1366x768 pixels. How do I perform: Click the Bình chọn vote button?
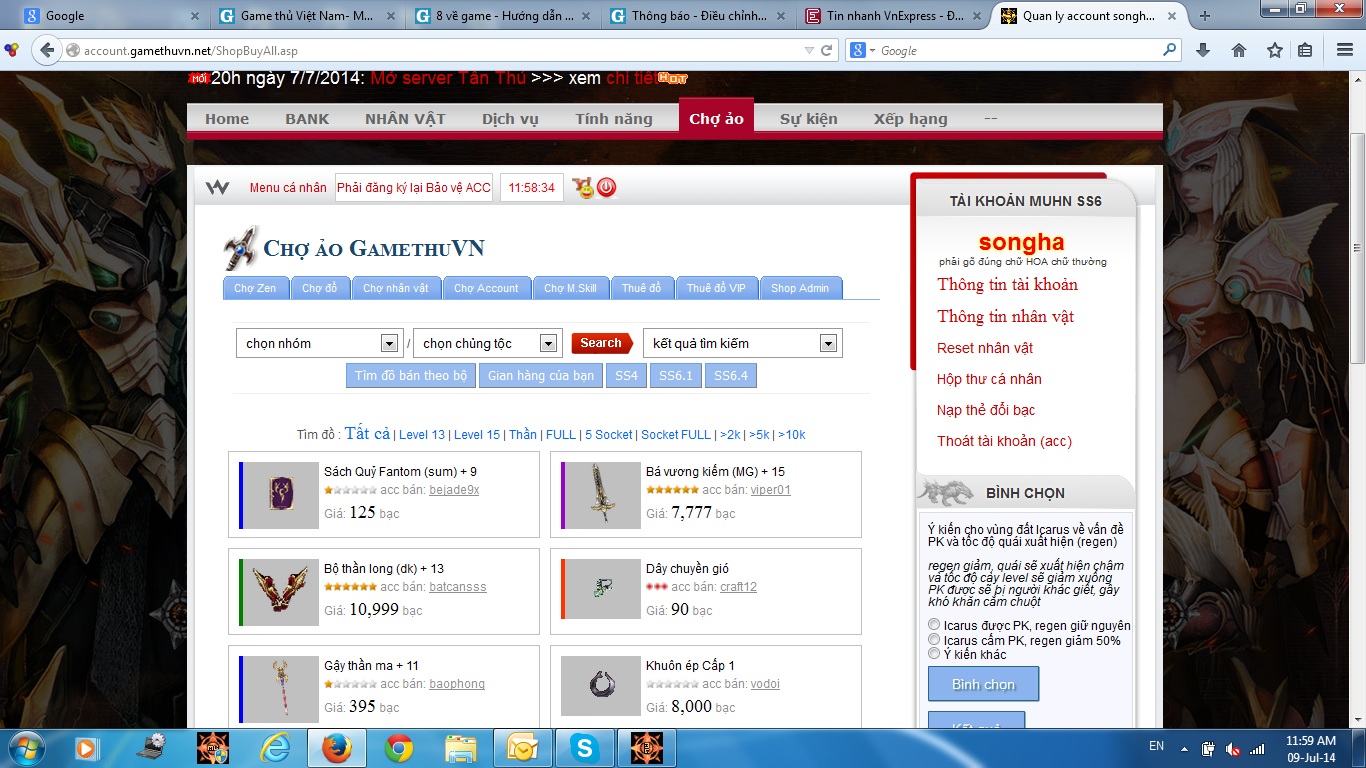pos(983,684)
